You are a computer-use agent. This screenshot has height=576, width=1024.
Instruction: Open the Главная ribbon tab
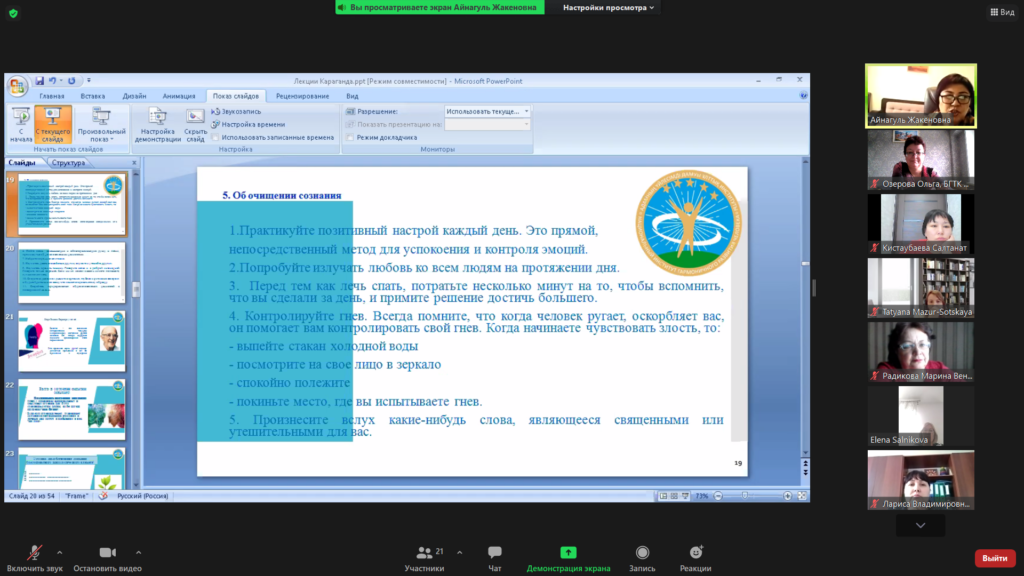(52, 96)
